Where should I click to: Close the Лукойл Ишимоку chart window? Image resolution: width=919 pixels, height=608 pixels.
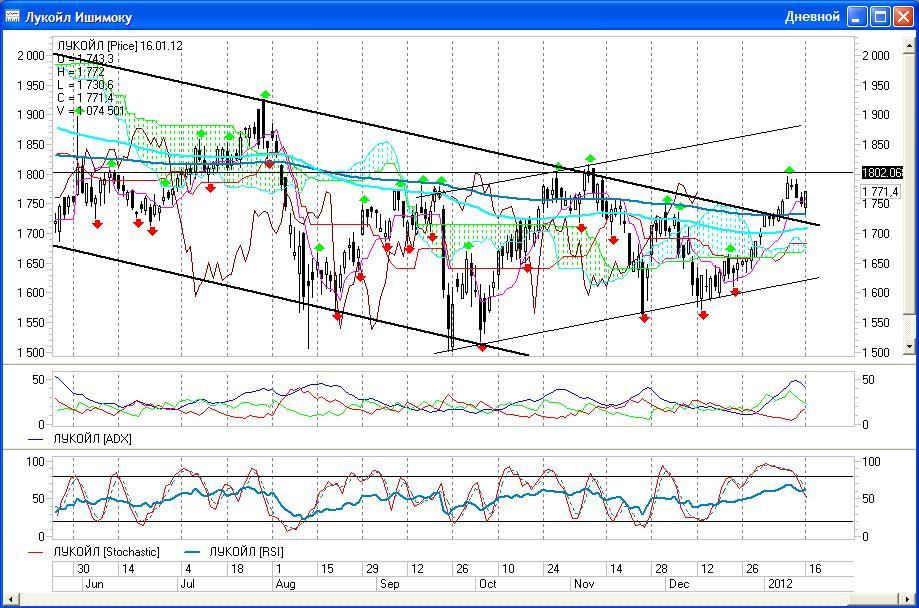pyautogui.click(x=903, y=17)
